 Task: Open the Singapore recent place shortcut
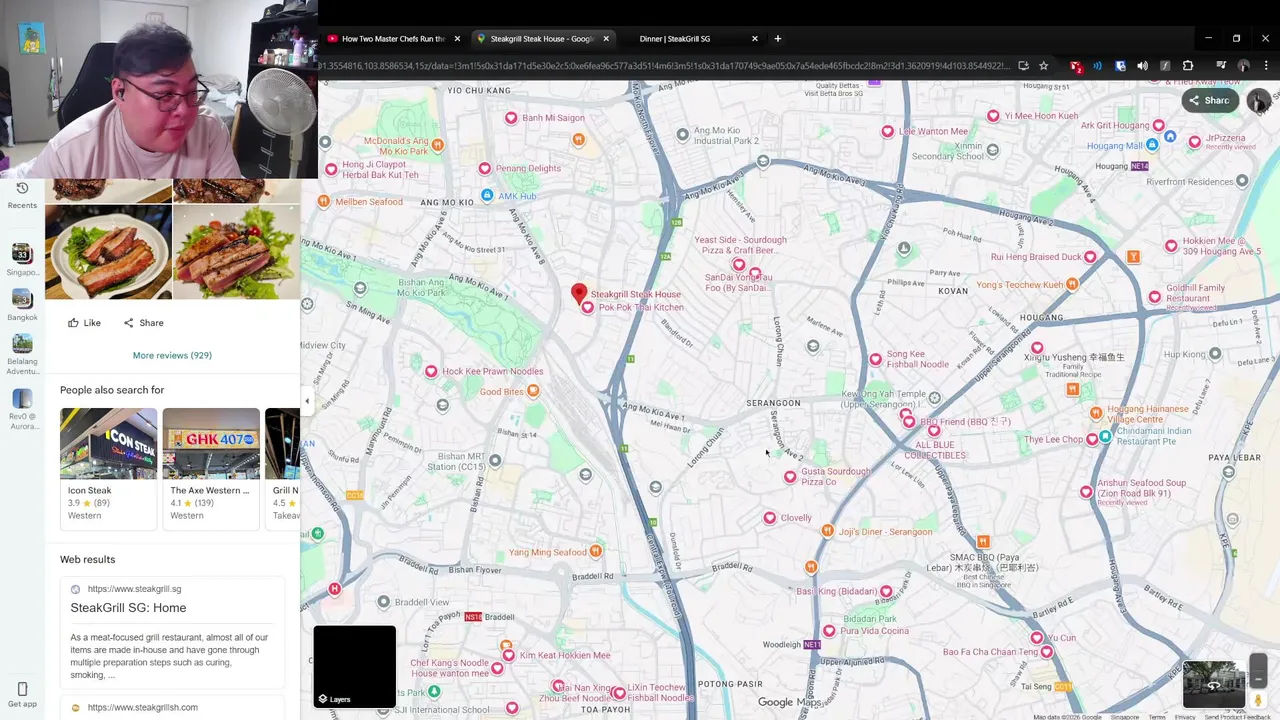[x=22, y=259]
